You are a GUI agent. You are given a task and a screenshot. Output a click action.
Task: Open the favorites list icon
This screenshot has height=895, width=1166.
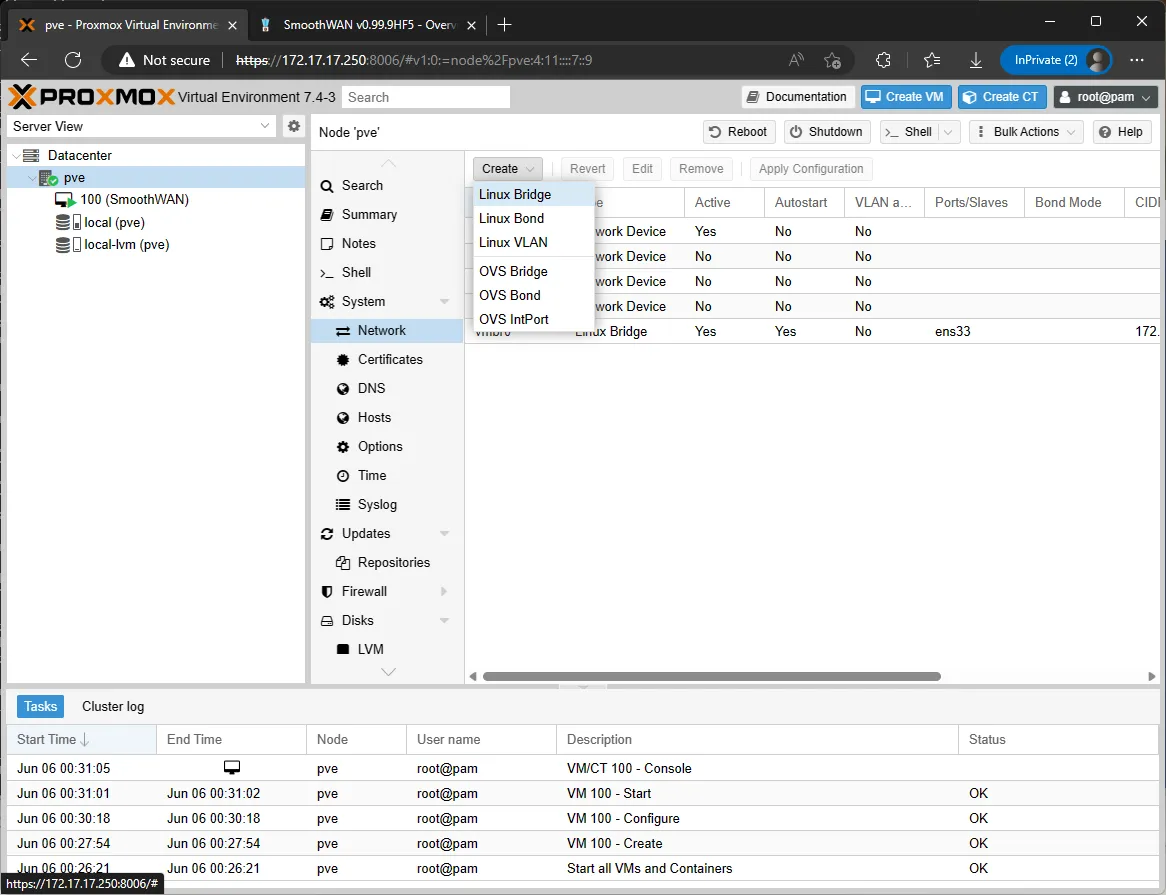pyautogui.click(x=932, y=60)
